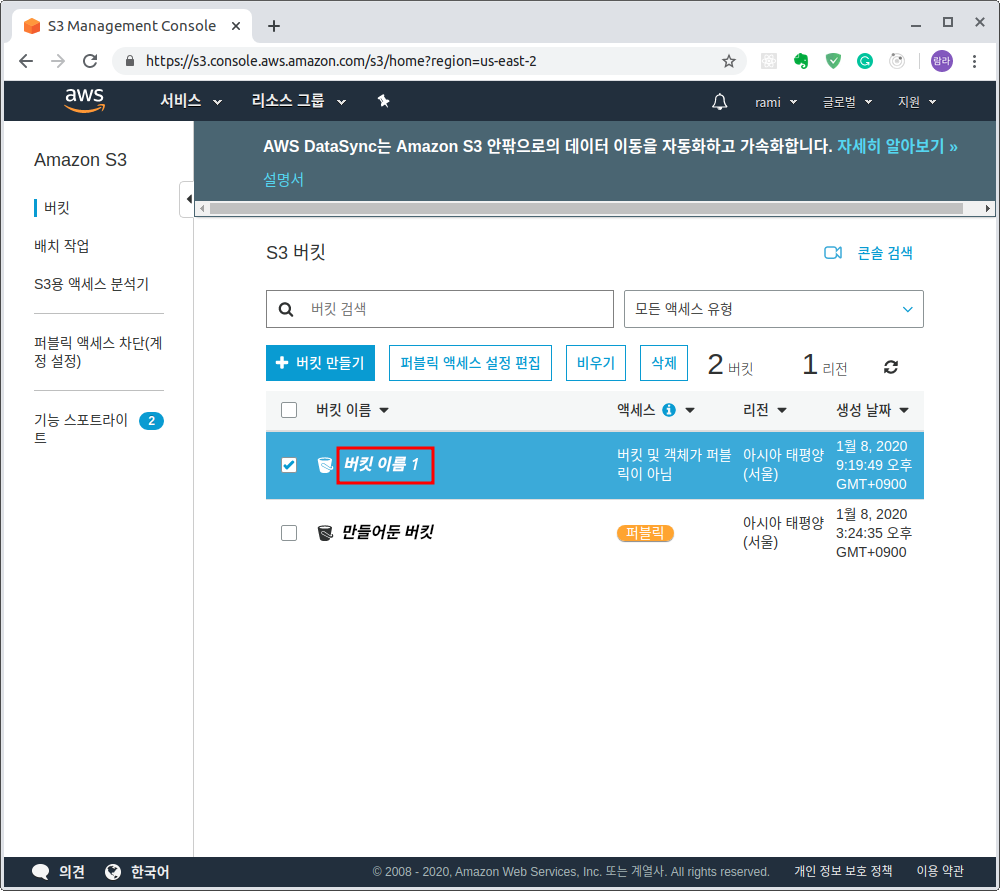Open the 지원 support dropdown
Image resolution: width=1000 pixels, height=891 pixels.
coord(916,102)
